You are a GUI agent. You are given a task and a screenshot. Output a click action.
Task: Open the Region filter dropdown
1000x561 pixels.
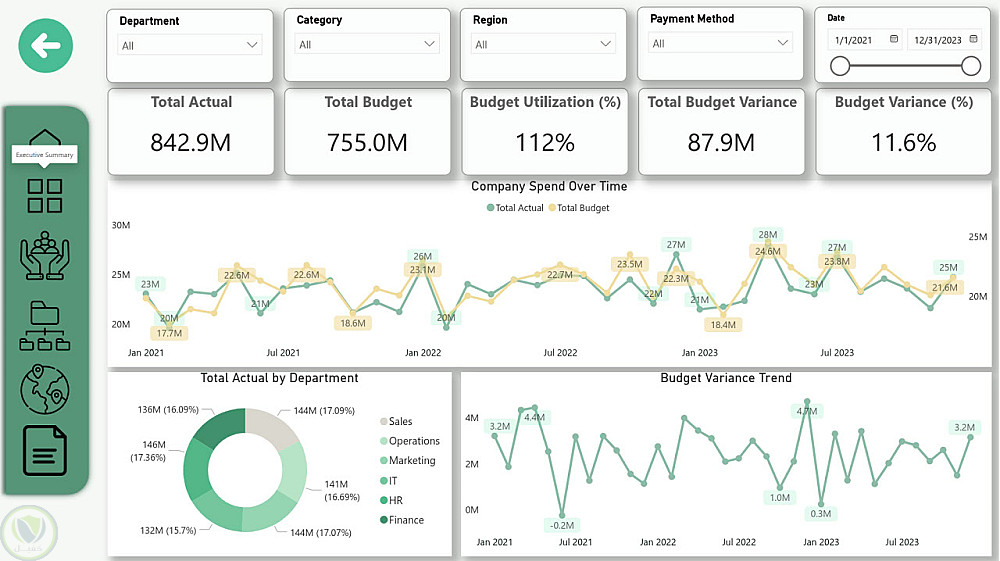point(606,44)
